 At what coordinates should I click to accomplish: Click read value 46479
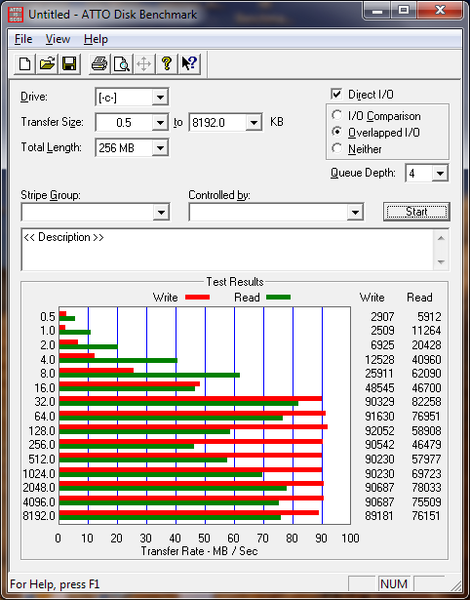pyautogui.click(x=426, y=445)
